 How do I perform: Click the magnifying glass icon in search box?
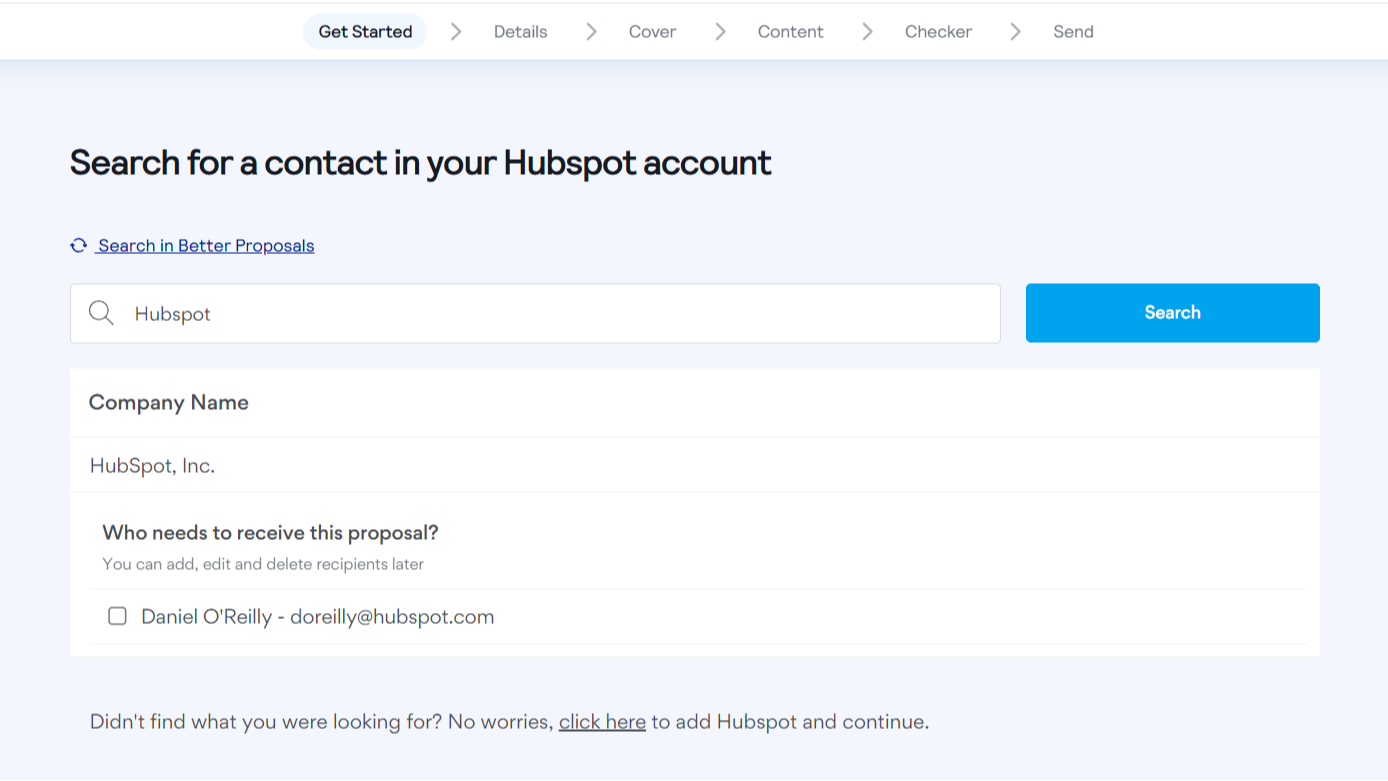[101, 313]
